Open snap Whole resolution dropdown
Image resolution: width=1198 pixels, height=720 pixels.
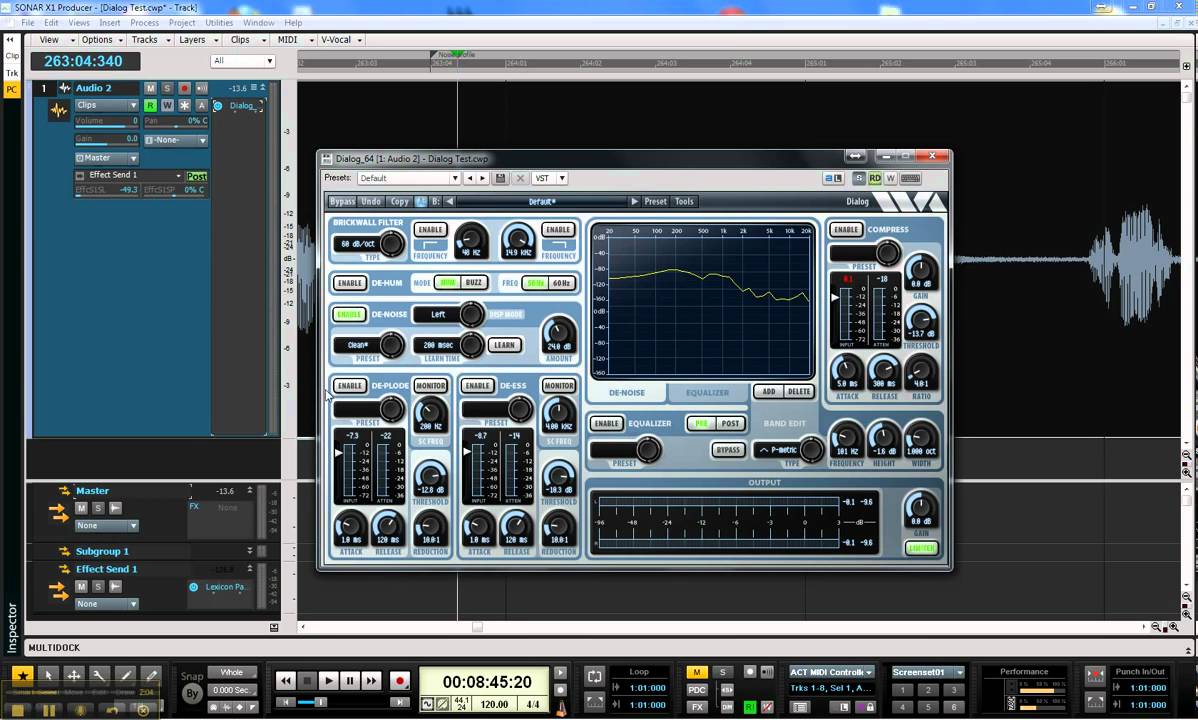232,673
